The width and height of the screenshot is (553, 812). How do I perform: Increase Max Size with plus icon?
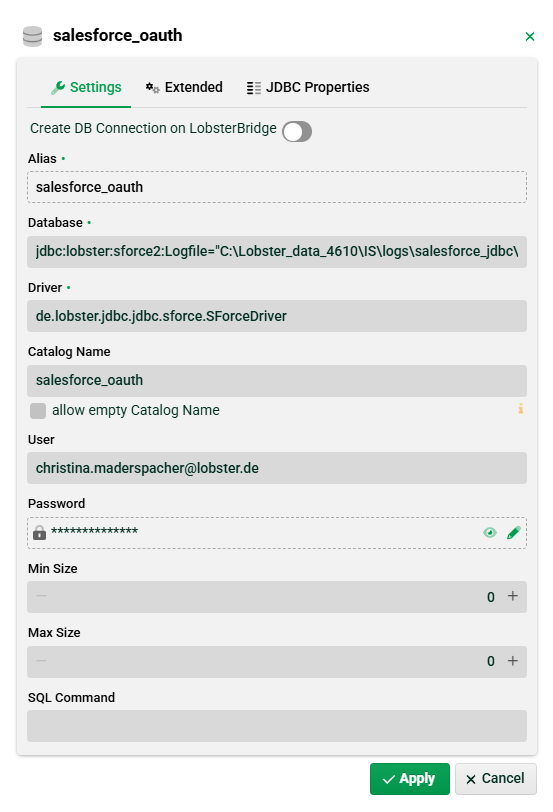[x=513, y=661]
